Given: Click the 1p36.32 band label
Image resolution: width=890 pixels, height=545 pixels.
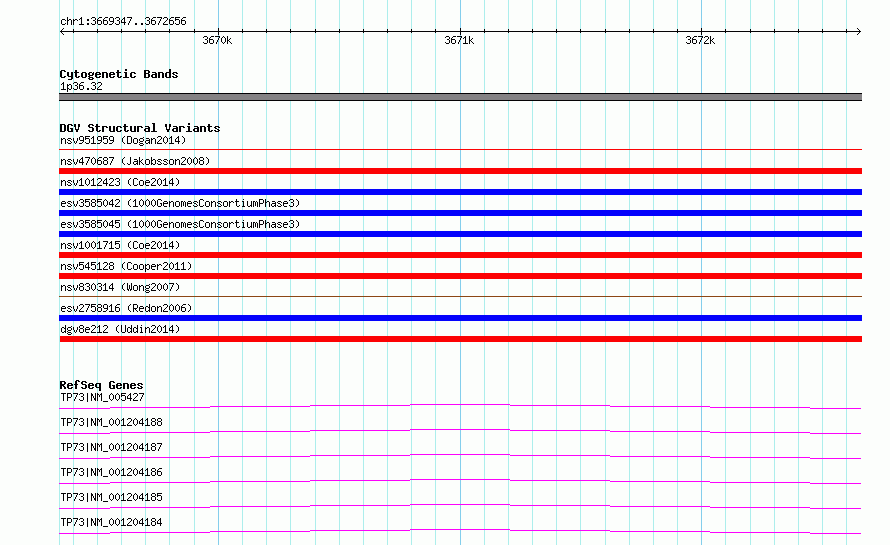Looking at the screenshot, I should (81, 86).
